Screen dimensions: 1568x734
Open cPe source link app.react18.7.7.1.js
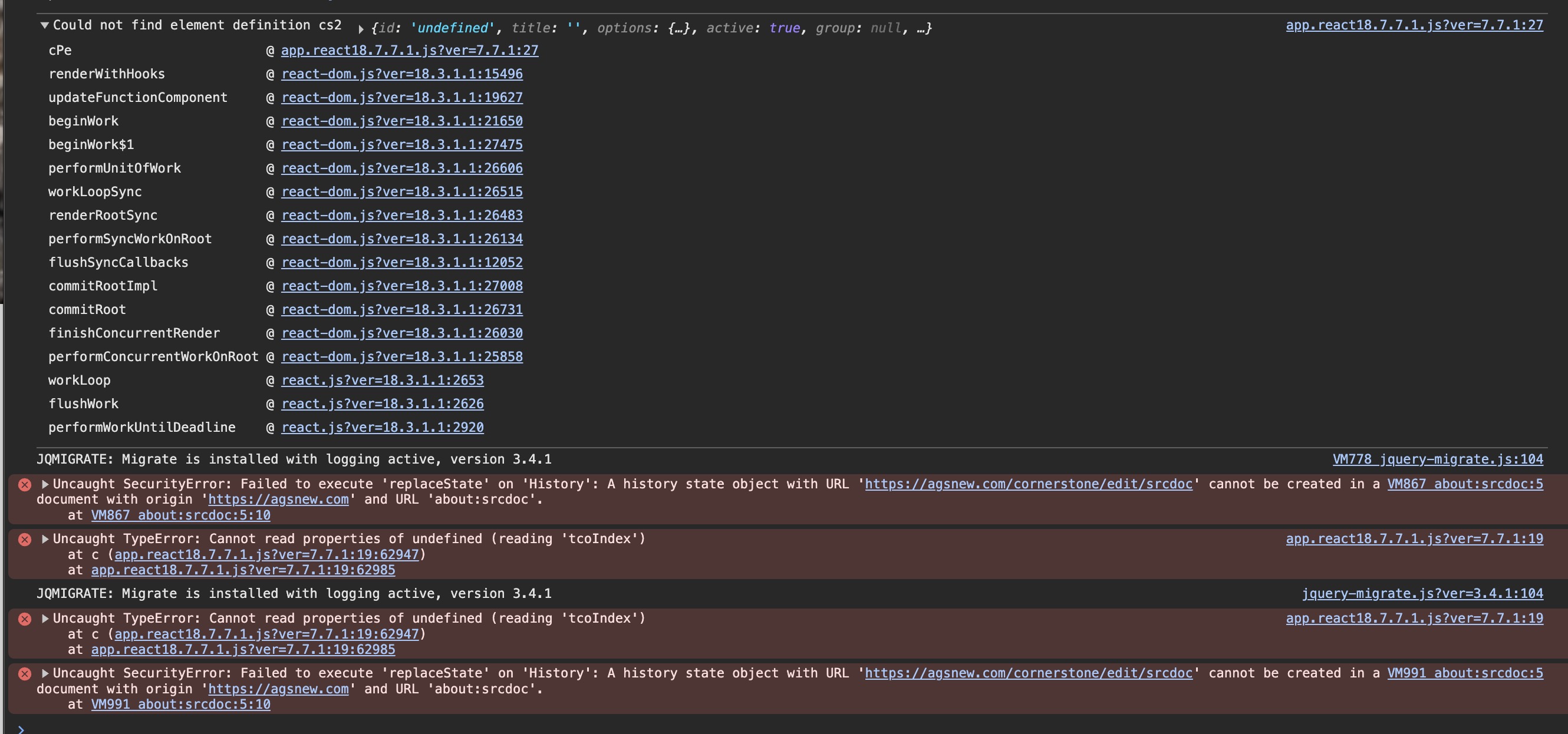click(409, 51)
